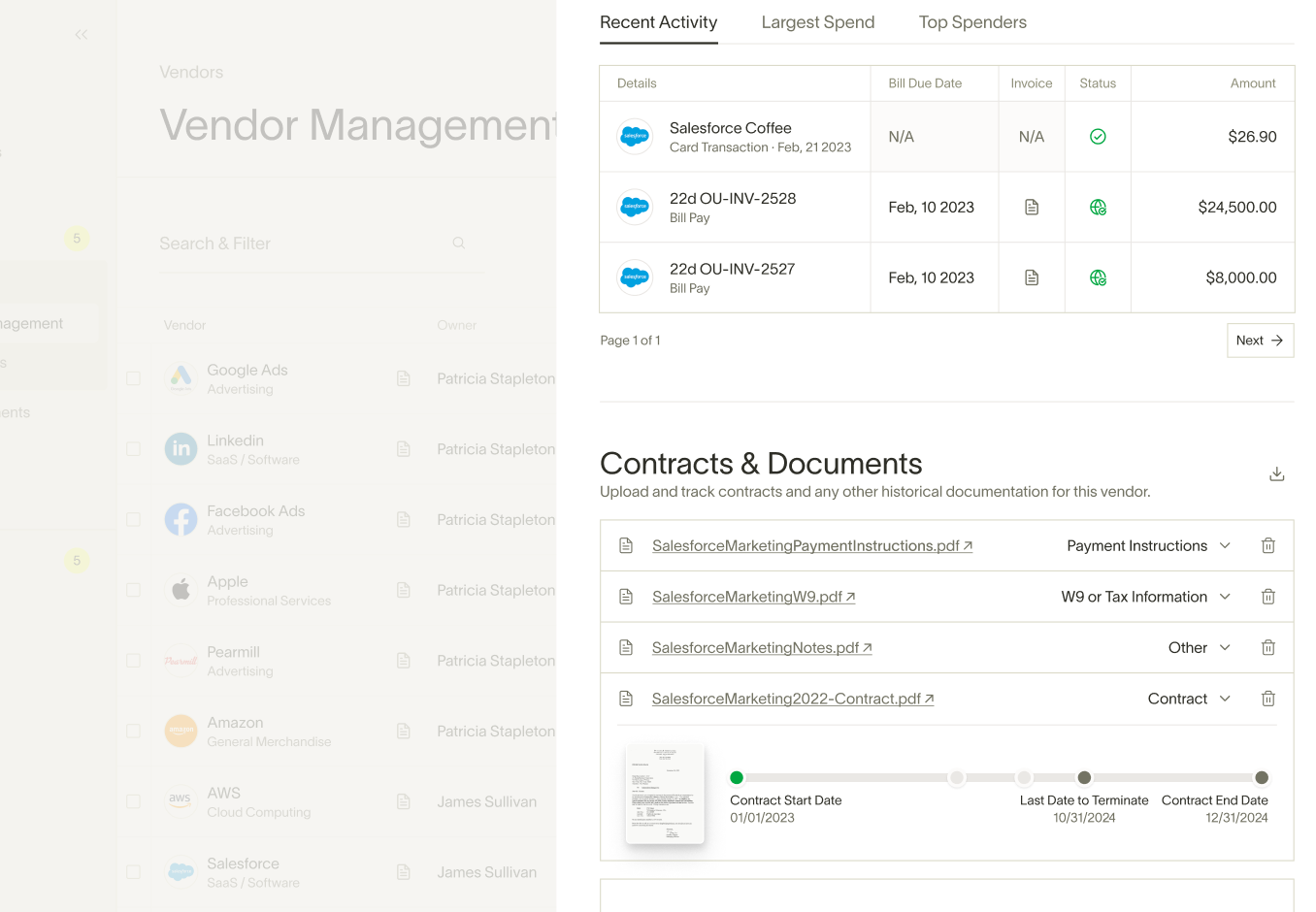Select the Amazon vendor checkbox
1316x912 pixels.
point(134,732)
